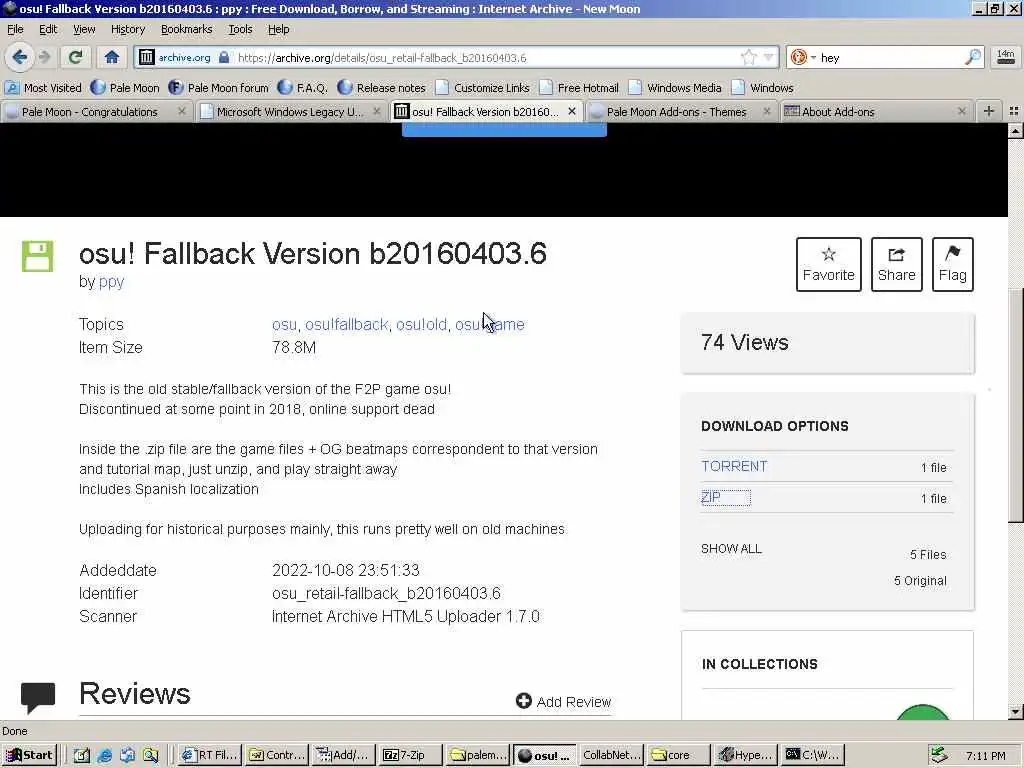Open the CollabNet taskbar window
Viewport: 1024px width, 768px height.
tap(611, 755)
